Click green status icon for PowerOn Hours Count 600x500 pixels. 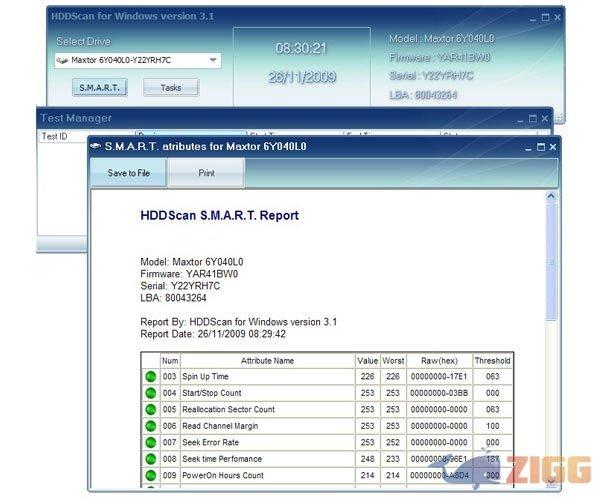click(x=151, y=475)
